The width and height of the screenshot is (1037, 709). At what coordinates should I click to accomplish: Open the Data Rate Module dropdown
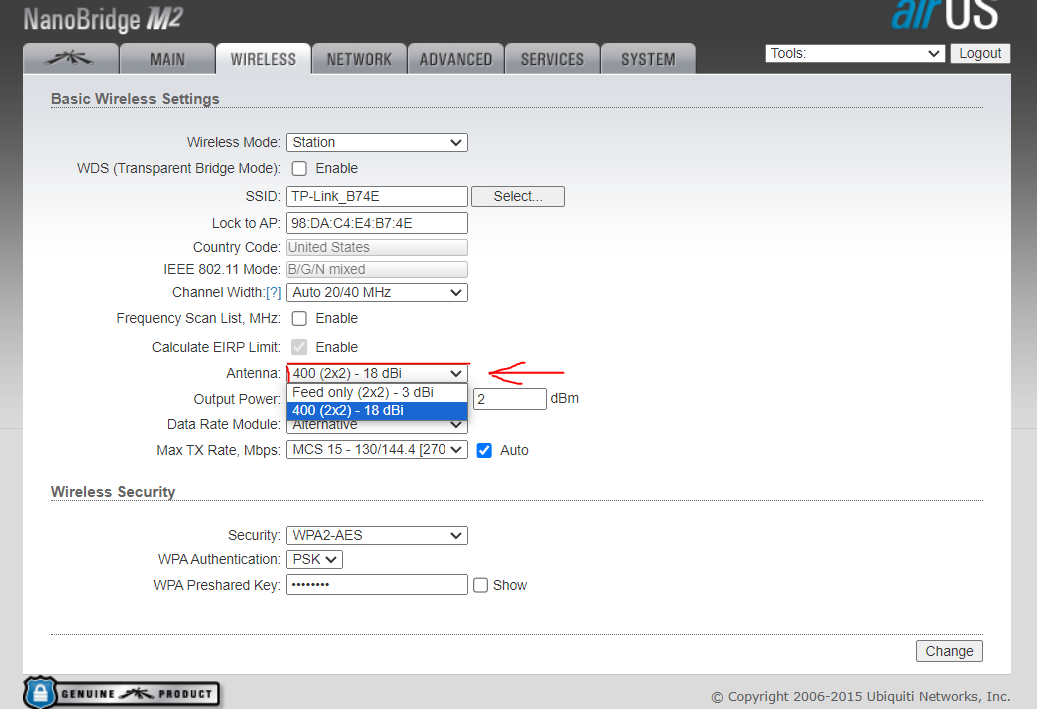(x=377, y=426)
